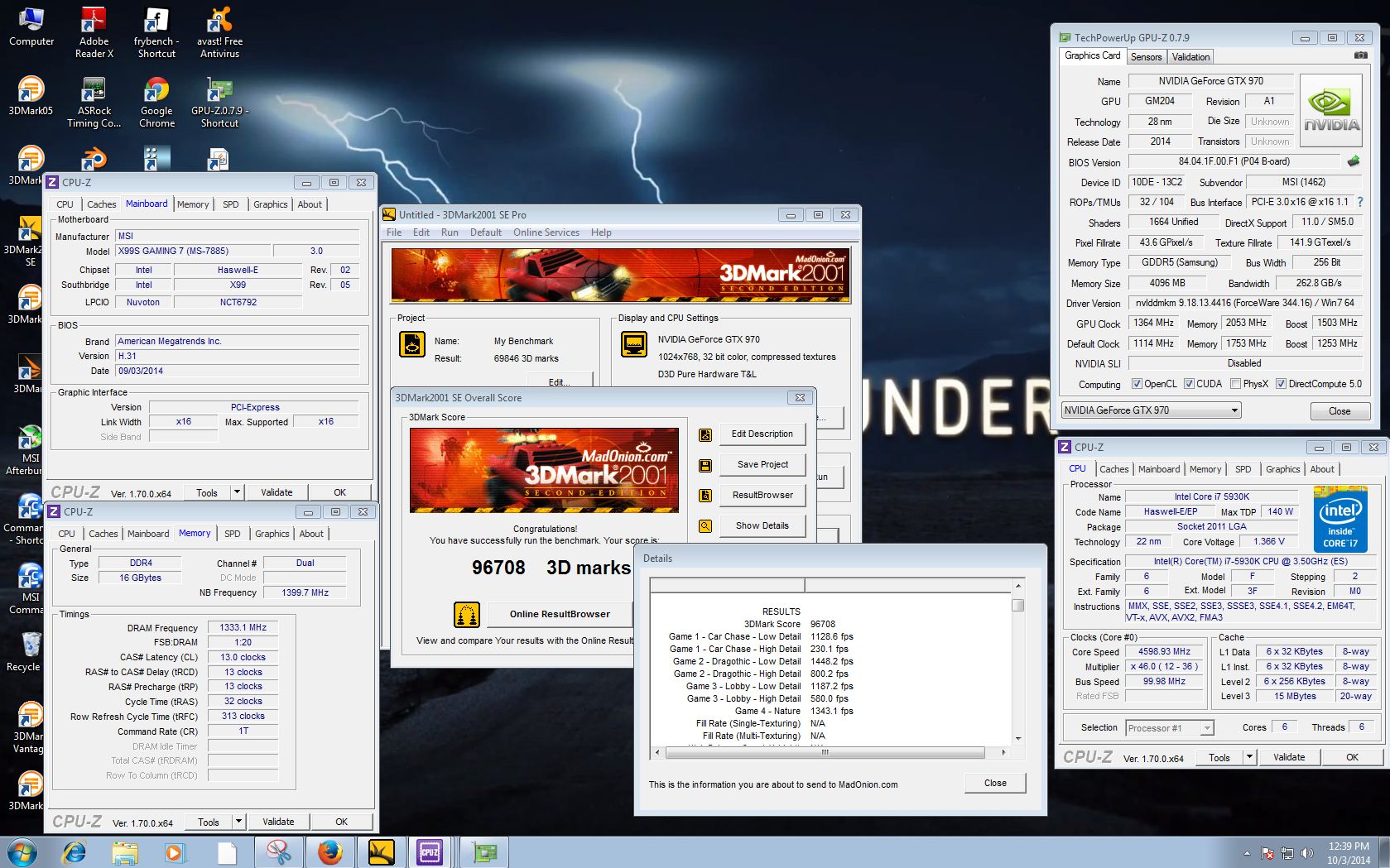The image size is (1390, 868).
Task: Open ASRock Timing Configurator desktop icon
Action: (94, 102)
